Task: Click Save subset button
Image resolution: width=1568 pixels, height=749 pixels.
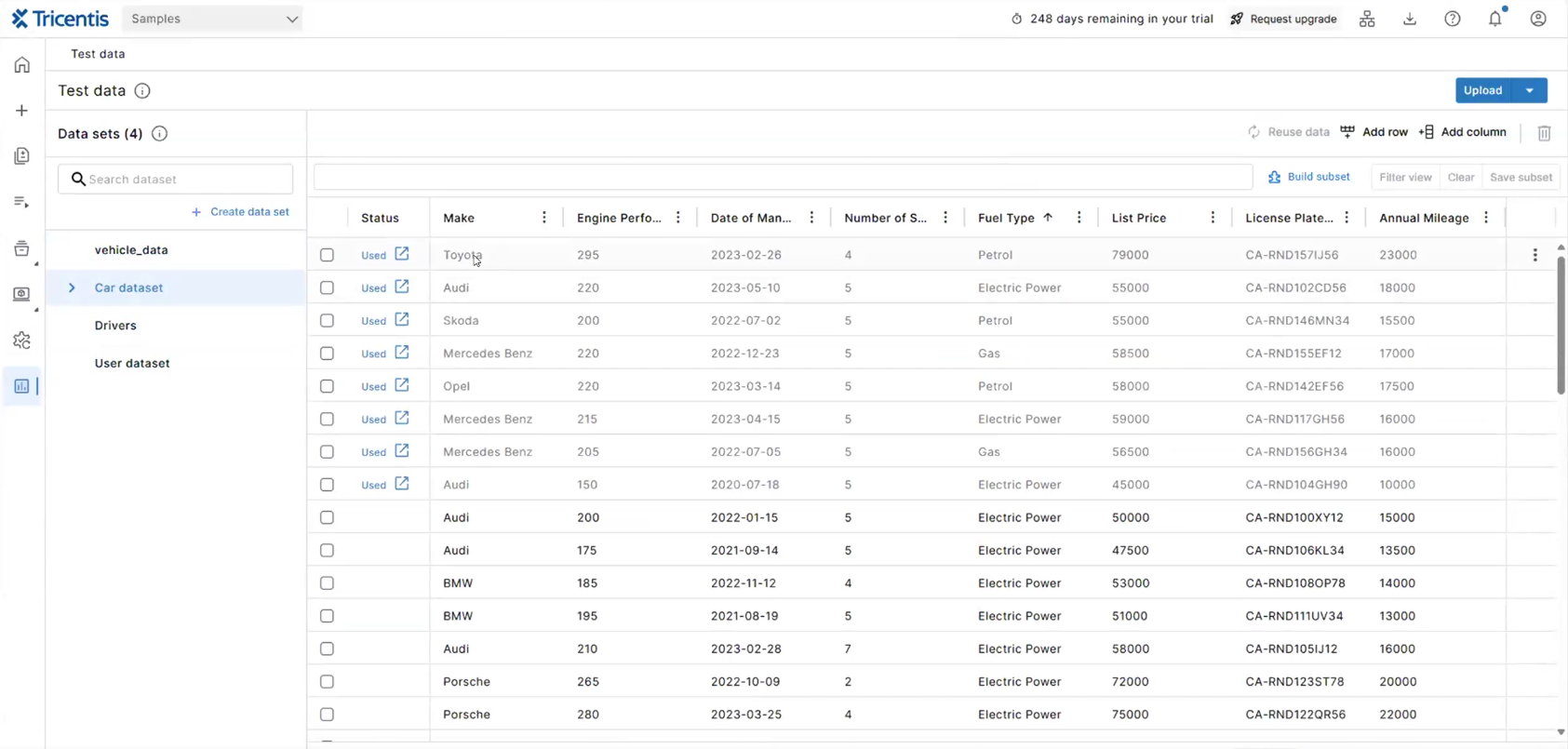Action: pyautogui.click(x=1521, y=178)
